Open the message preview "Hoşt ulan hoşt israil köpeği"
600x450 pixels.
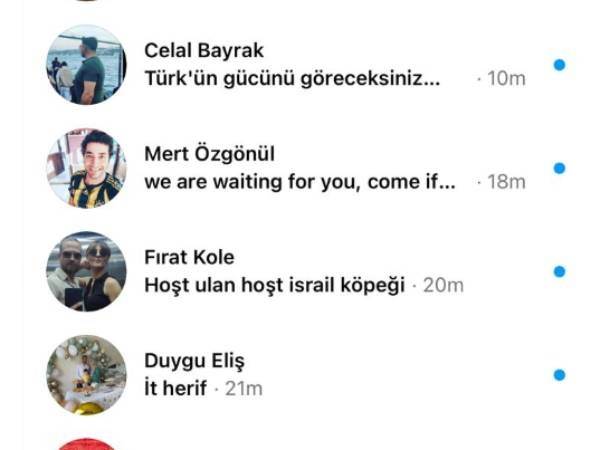click(x=274, y=285)
